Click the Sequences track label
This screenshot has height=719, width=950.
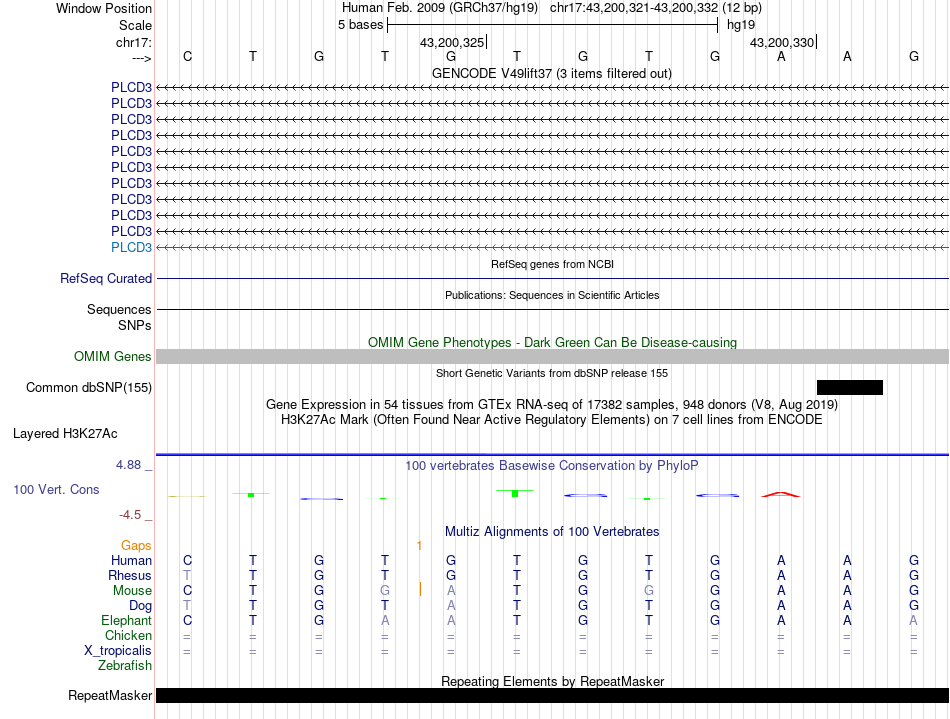click(x=119, y=310)
